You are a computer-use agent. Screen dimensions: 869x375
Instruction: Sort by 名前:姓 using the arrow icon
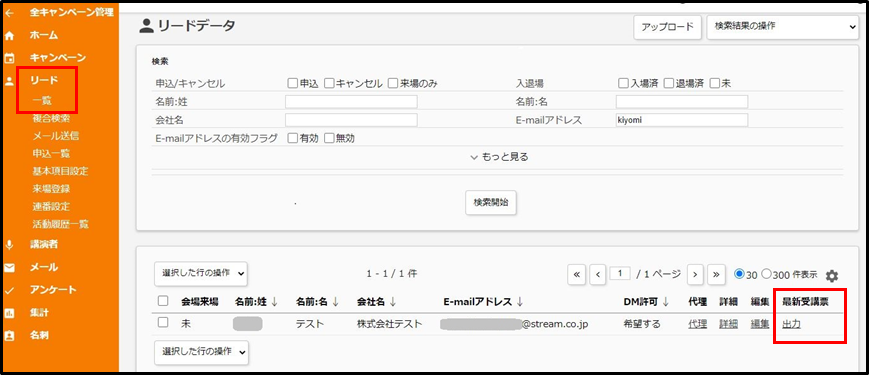coord(274,302)
